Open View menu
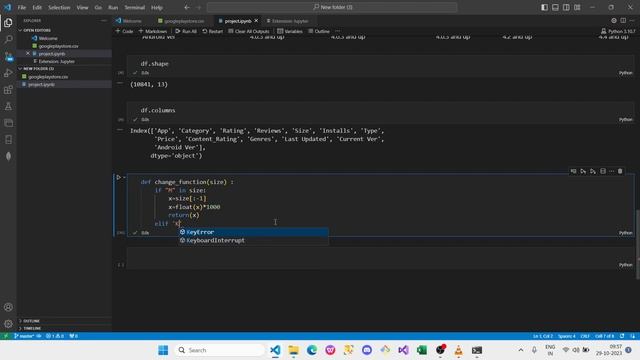640x360 pixels. 82,7
